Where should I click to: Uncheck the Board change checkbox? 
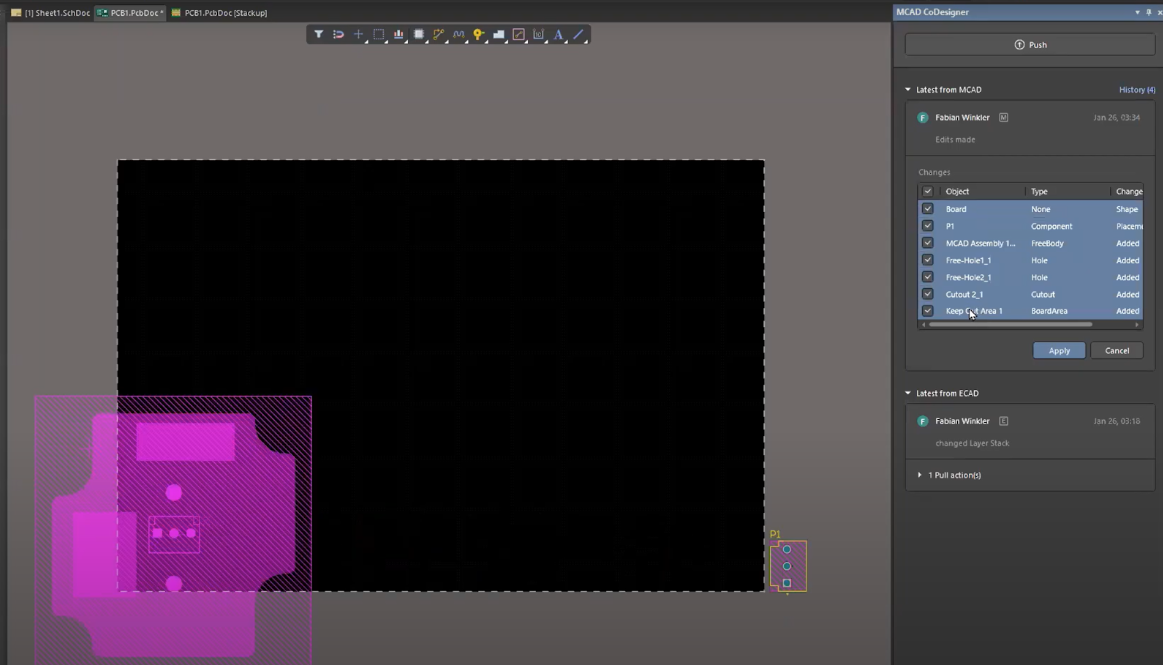coord(928,209)
